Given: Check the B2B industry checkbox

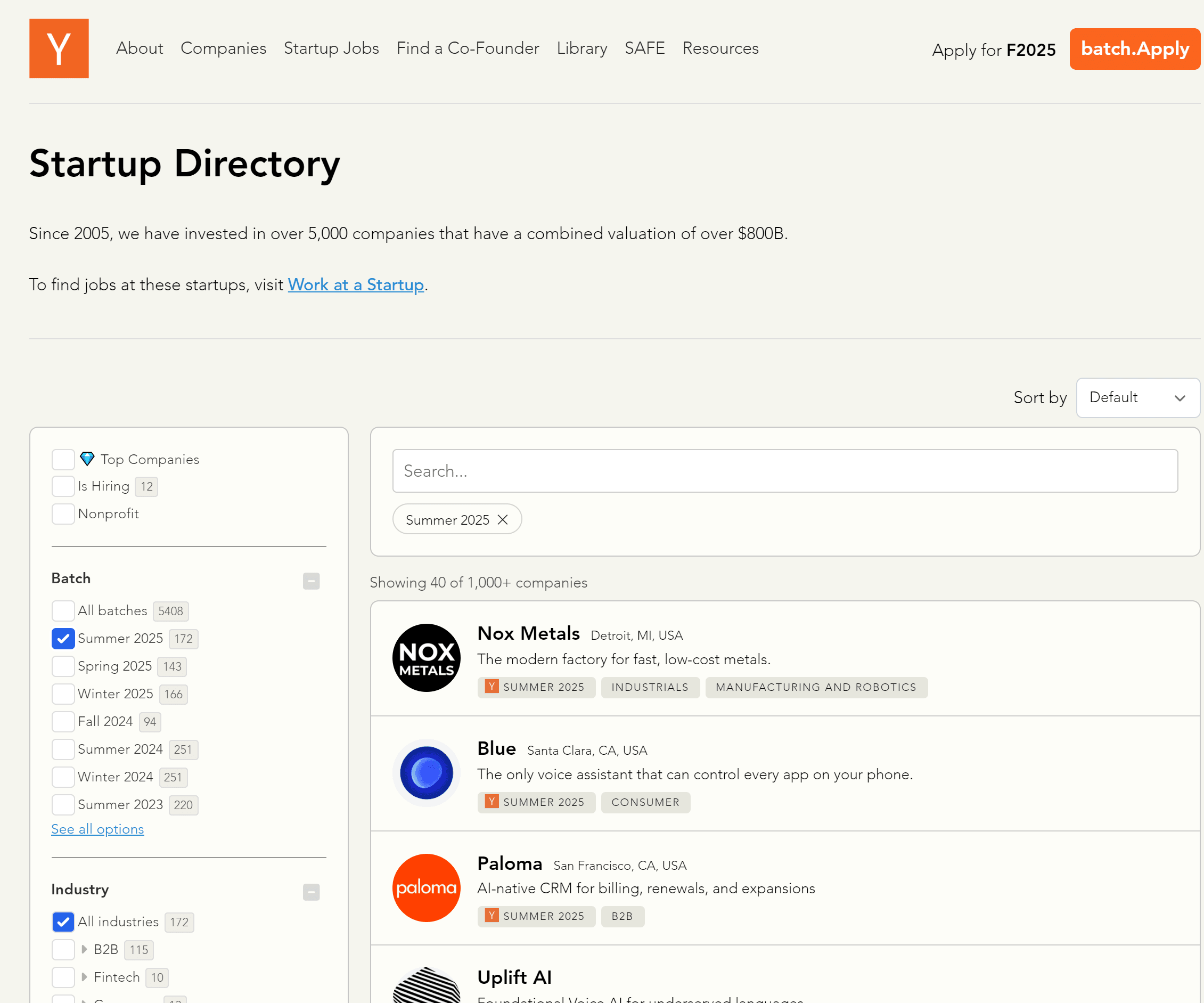Looking at the screenshot, I should [x=63, y=950].
